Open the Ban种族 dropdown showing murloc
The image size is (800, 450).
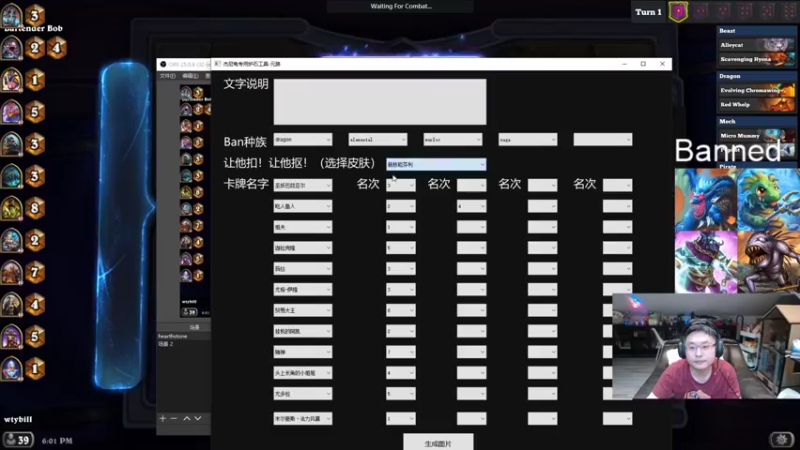[453, 139]
